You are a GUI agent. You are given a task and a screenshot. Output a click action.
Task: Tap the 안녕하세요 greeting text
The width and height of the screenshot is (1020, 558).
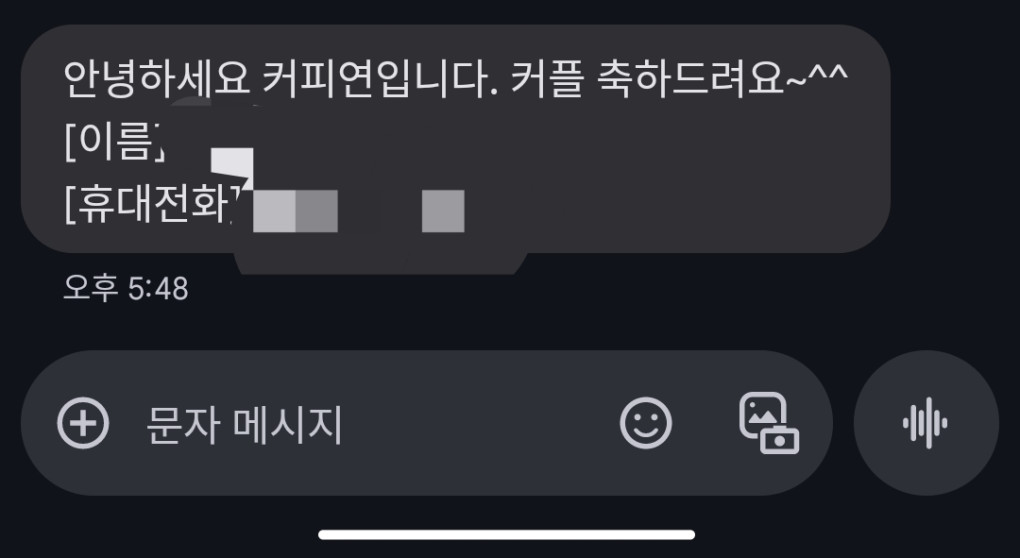157,79
